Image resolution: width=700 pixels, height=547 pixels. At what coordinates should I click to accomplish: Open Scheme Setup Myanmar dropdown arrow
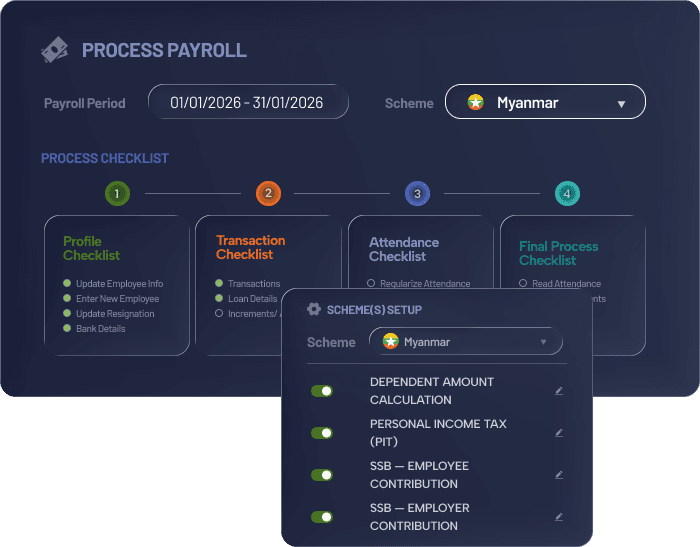pyautogui.click(x=543, y=342)
